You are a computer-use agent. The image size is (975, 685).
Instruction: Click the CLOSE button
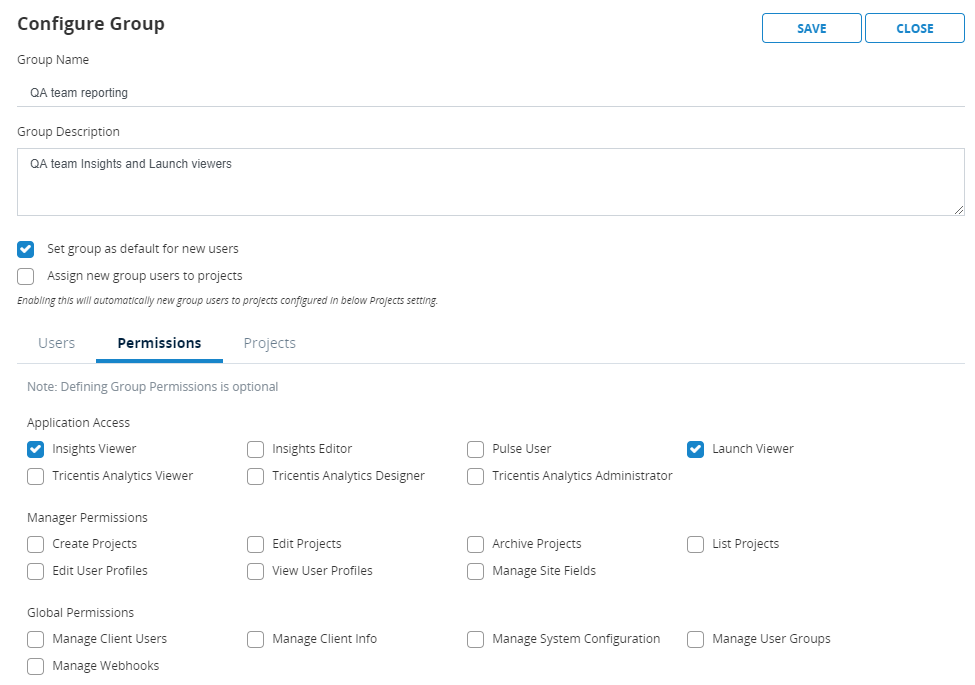coord(914,28)
